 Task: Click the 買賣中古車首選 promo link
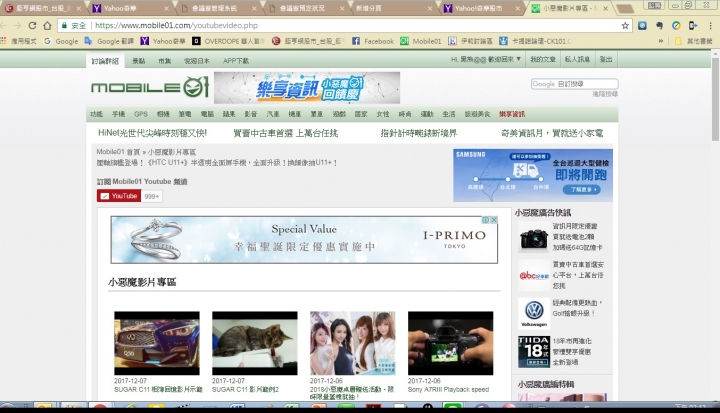pyautogui.click(x=285, y=133)
